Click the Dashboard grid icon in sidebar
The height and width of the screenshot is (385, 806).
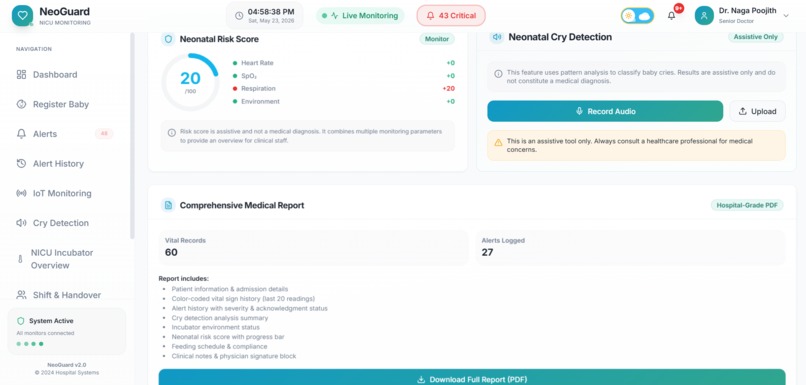[21, 75]
